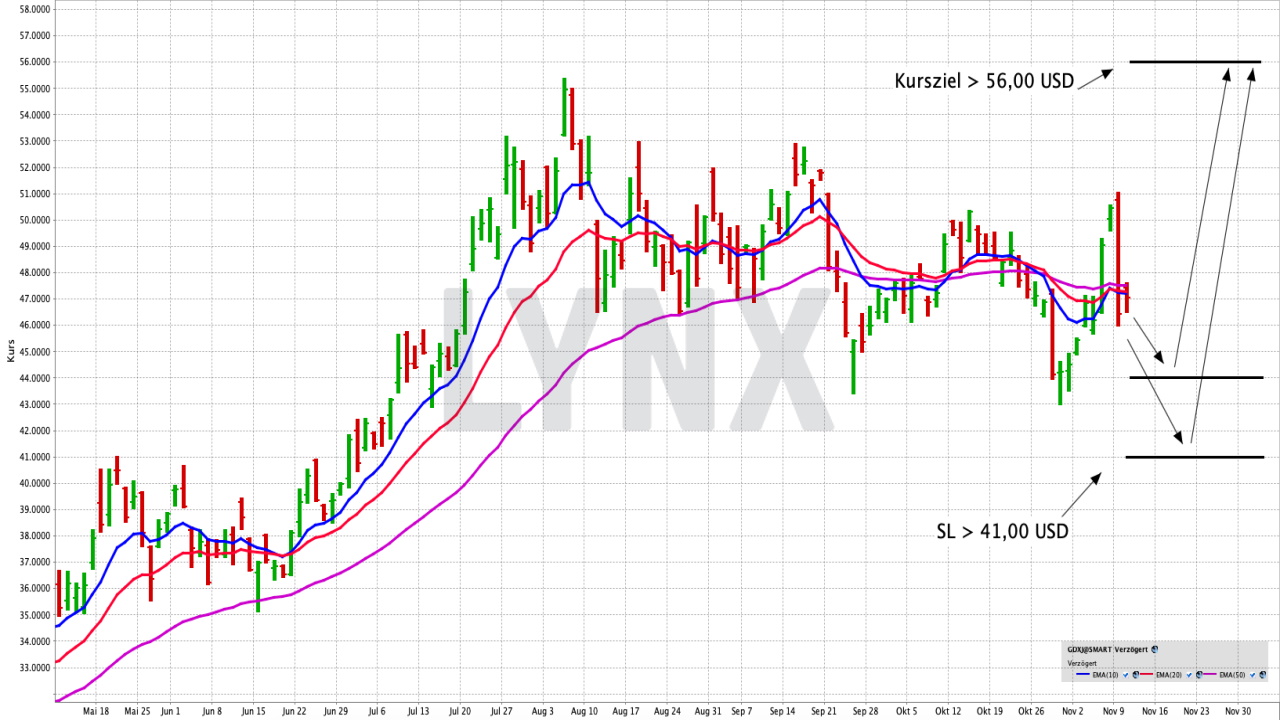Click the Sep 21 date label
The width and height of the screenshot is (1280, 720).
[825, 712]
